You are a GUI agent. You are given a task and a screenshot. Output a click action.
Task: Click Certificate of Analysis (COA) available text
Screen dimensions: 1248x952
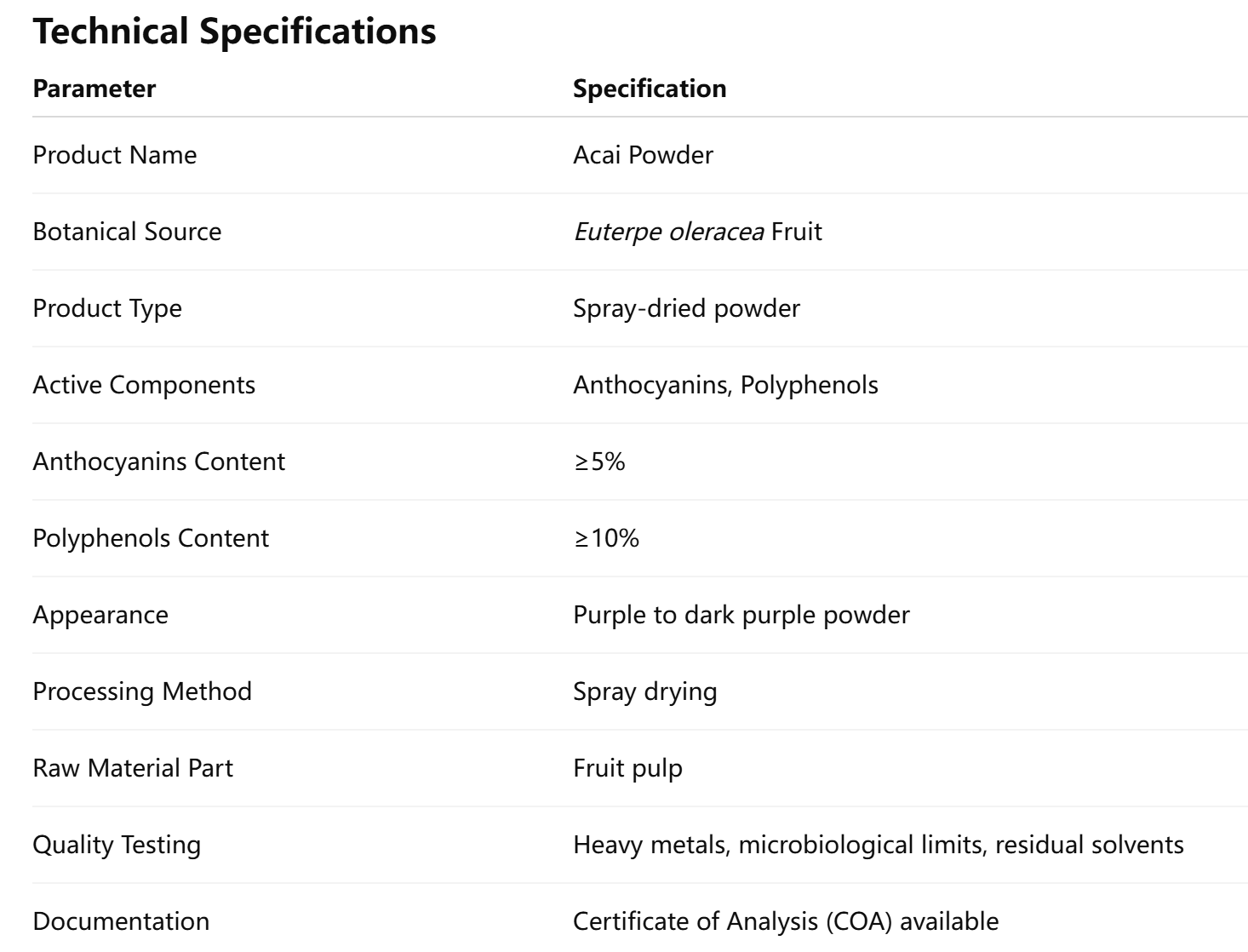tap(785, 921)
